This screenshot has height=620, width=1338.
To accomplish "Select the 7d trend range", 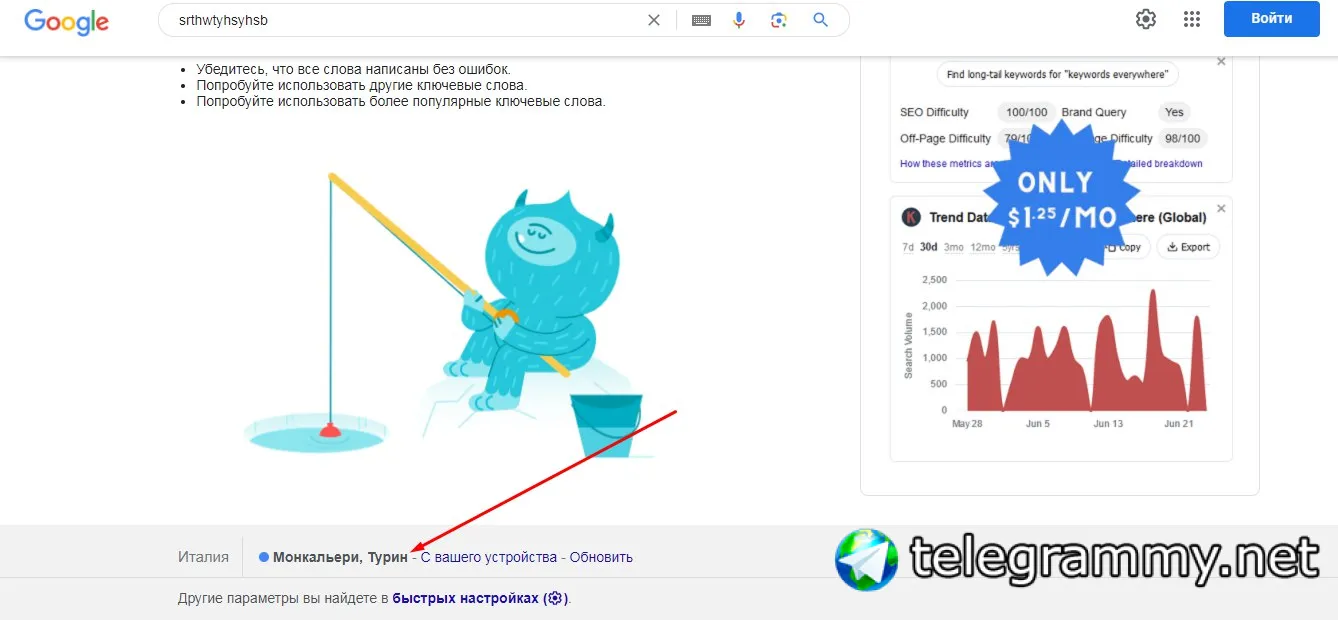I will click(908, 247).
